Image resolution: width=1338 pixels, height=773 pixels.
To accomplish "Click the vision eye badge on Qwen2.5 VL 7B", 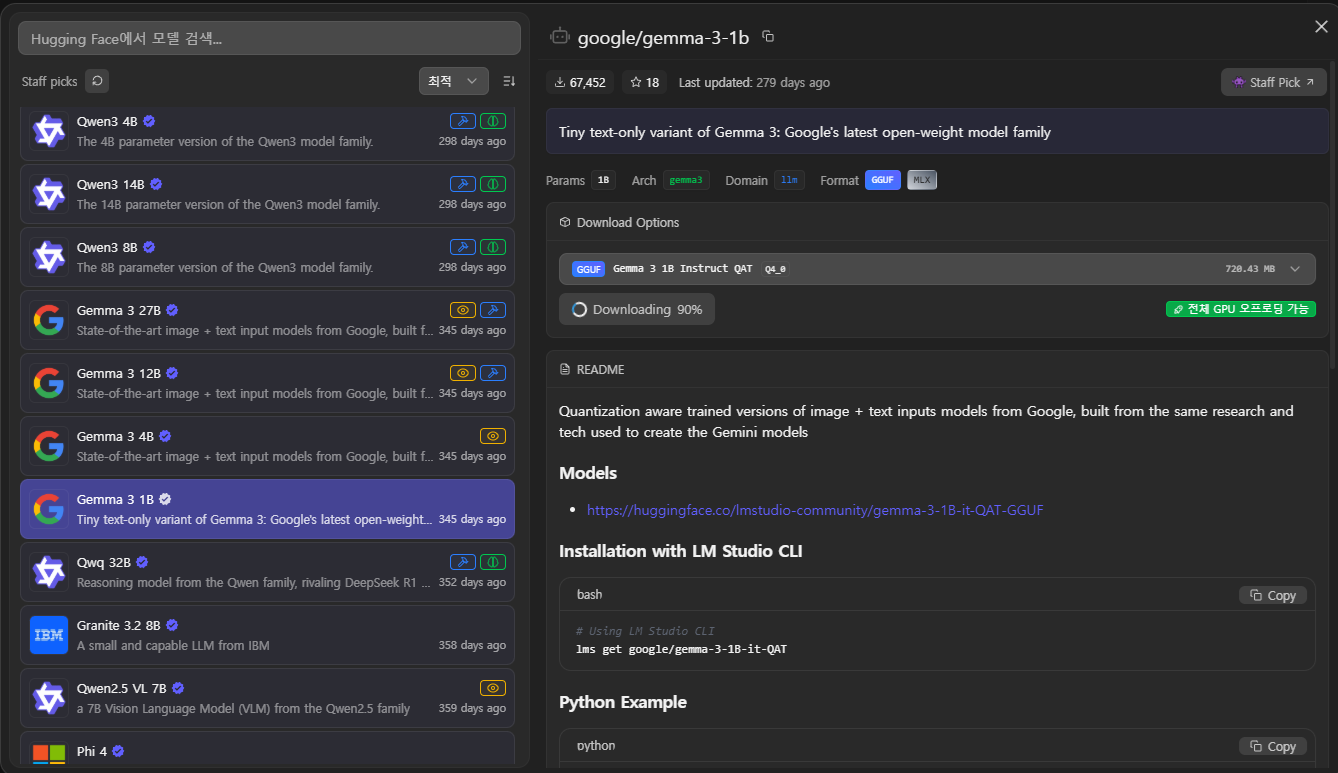I will click(x=493, y=688).
